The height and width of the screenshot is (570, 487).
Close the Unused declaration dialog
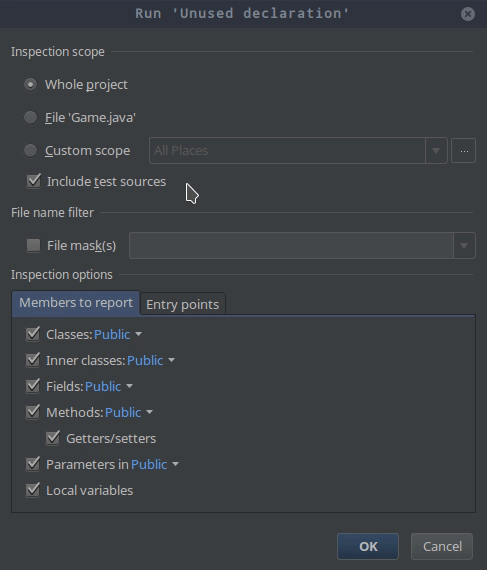(468, 14)
